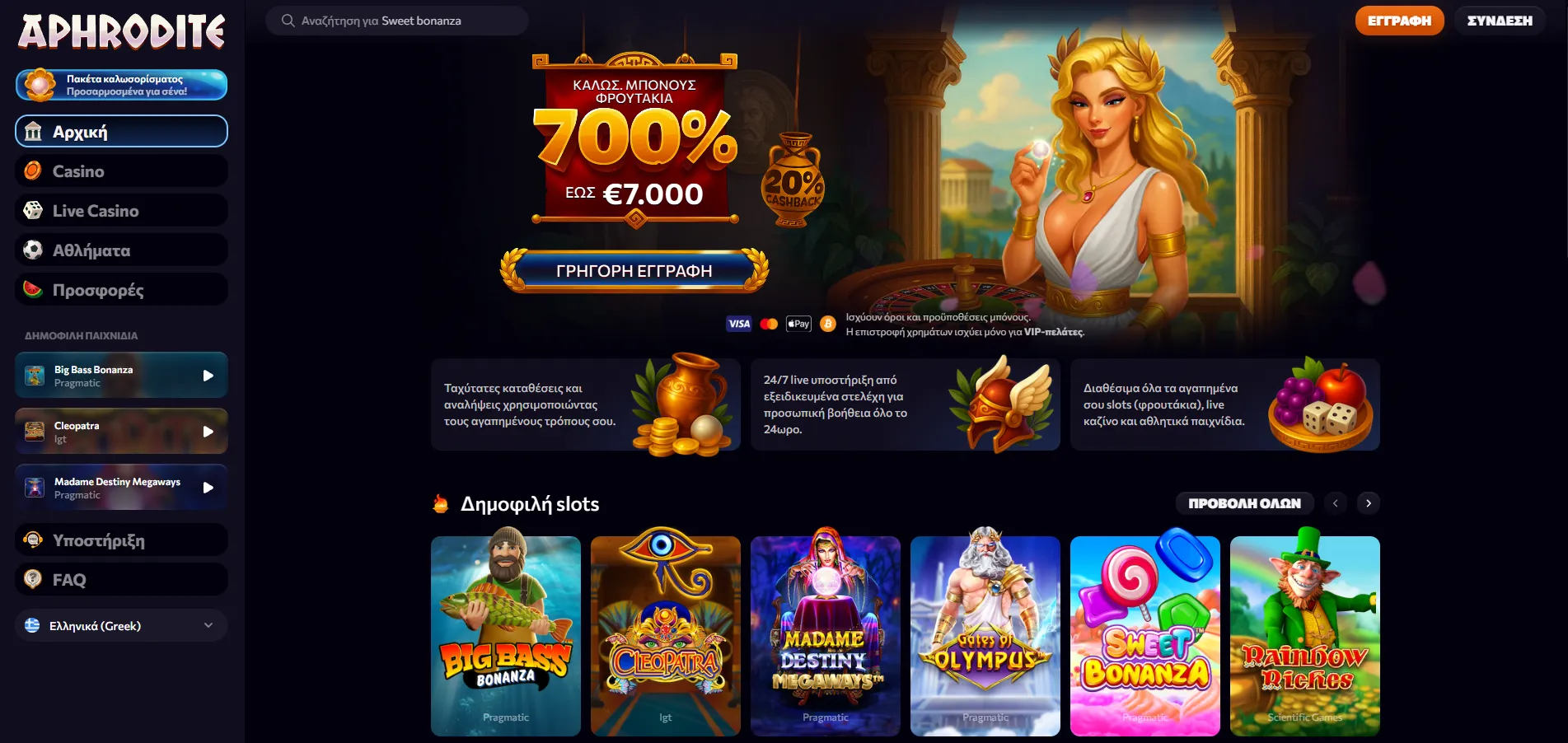Image resolution: width=1568 pixels, height=743 pixels.
Task: Play Cleopatra from sidebar list
Action: click(x=121, y=432)
